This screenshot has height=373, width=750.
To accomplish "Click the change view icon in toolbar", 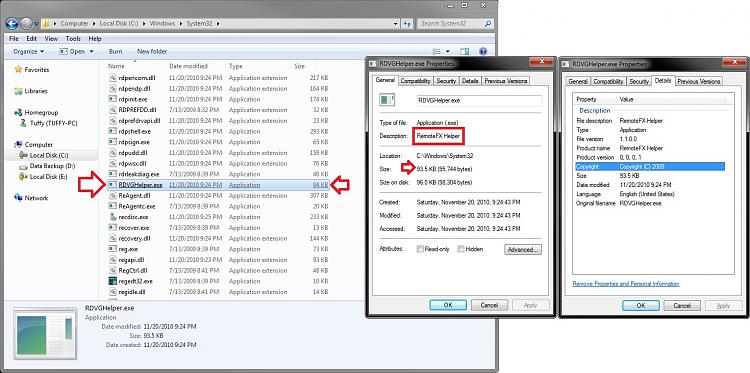I will 436,51.
